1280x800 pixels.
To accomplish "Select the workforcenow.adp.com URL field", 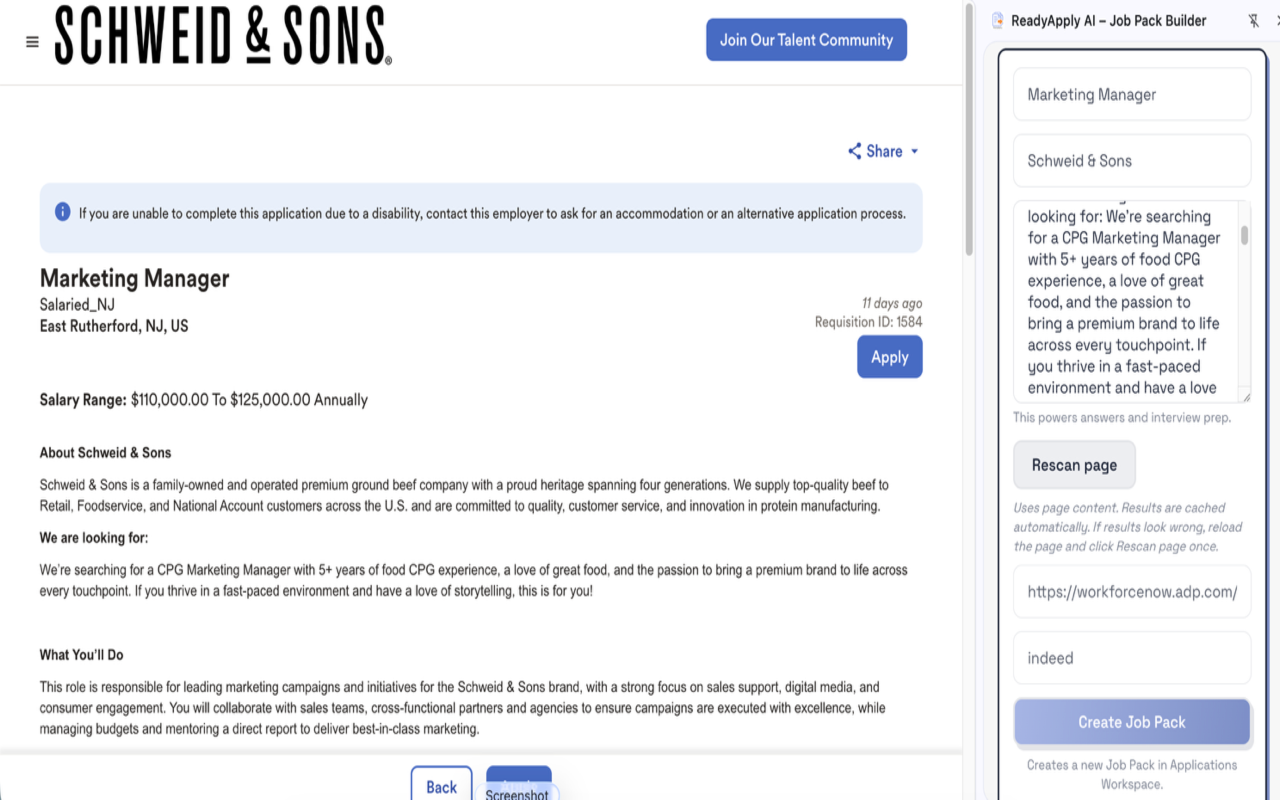I will coord(1132,591).
